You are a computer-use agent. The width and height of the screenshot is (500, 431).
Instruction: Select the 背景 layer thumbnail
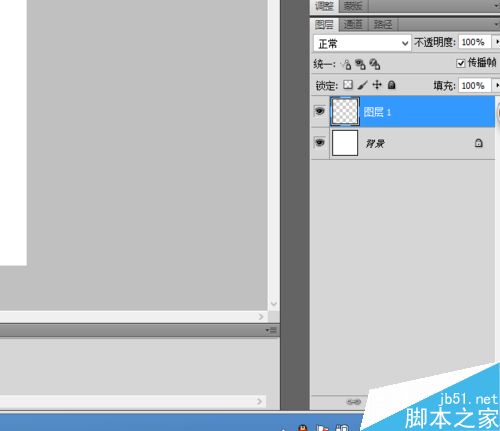point(345,143)
